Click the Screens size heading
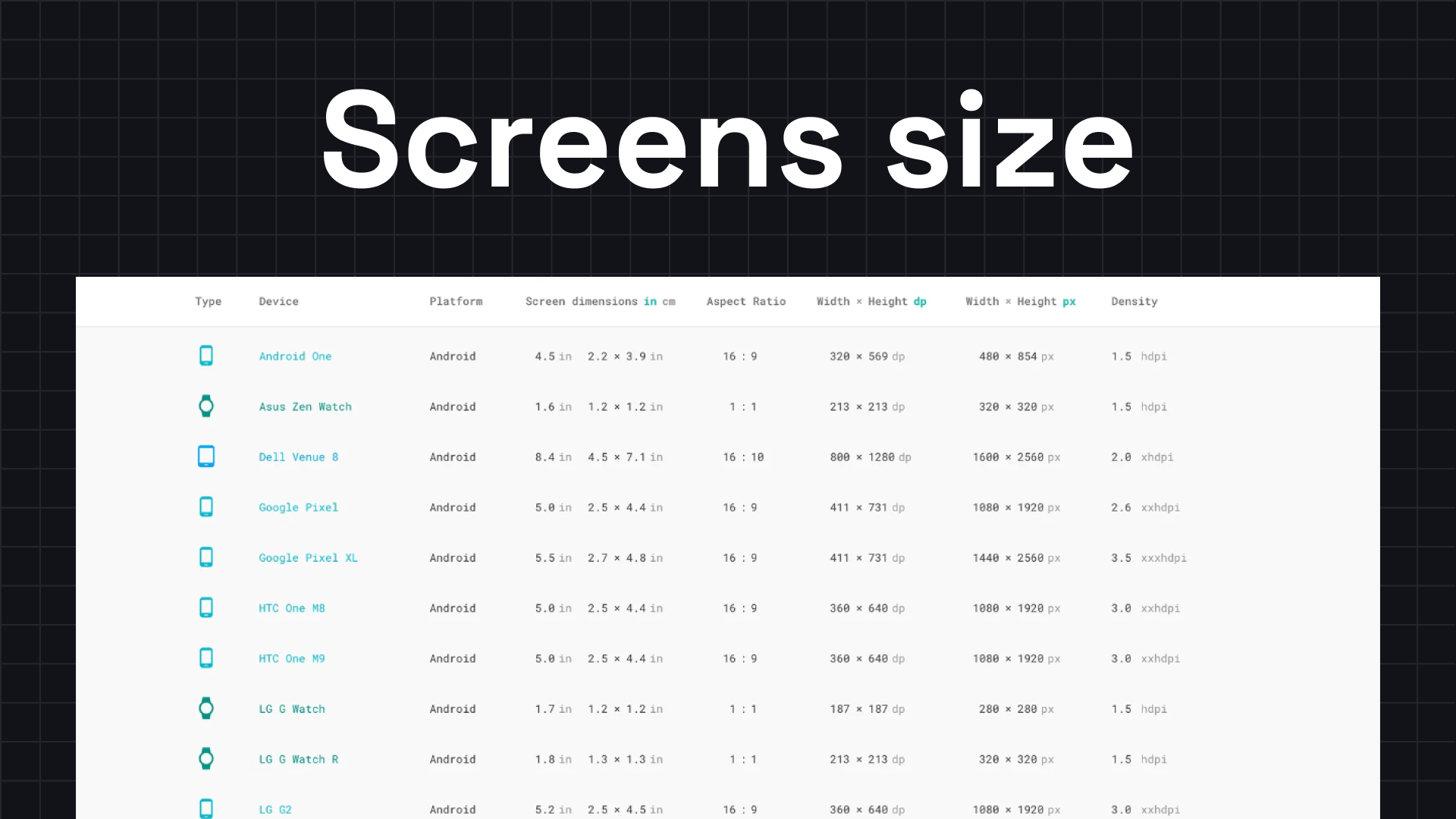Screen dimensions: 1456x819 pos(726,140)
